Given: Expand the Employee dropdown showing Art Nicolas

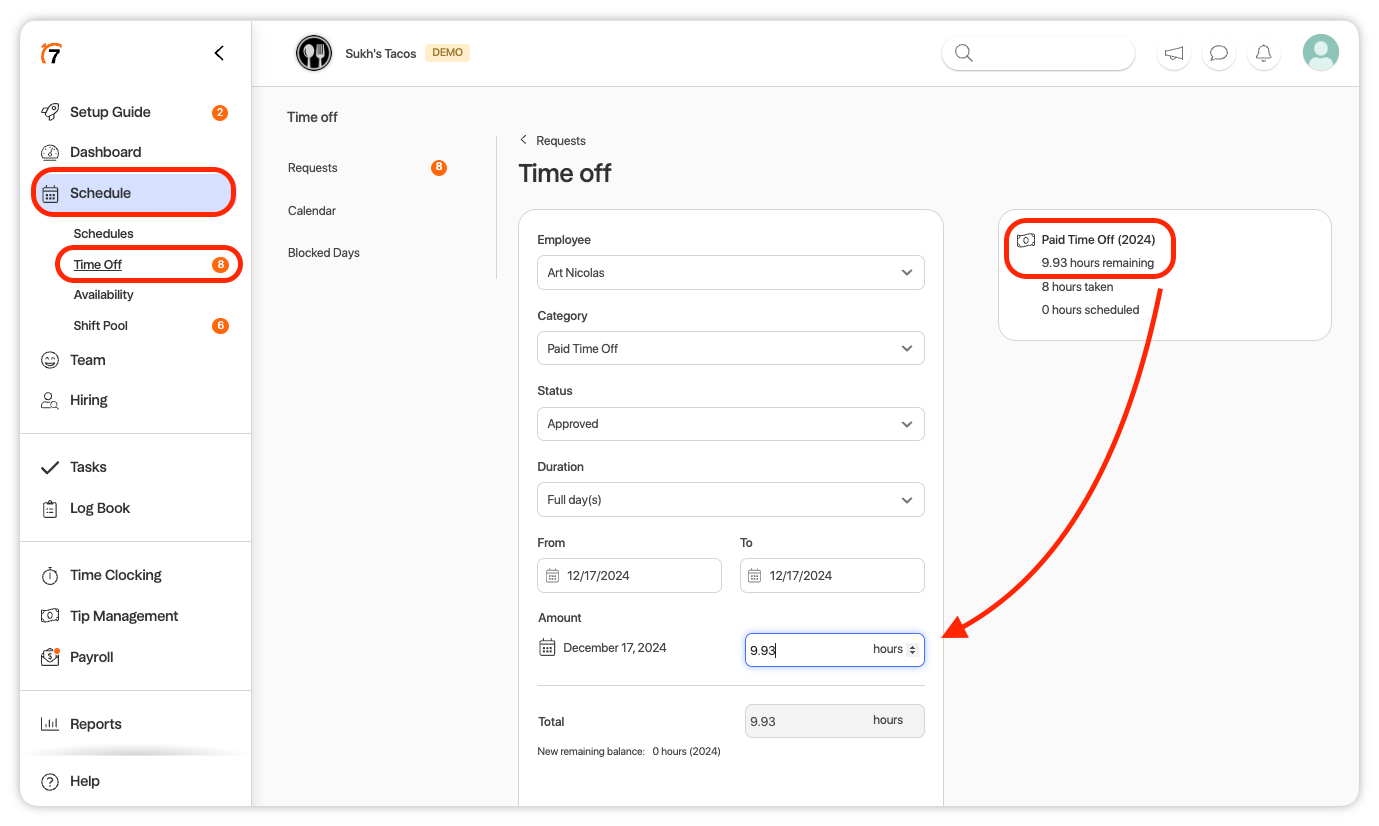Looking at the screenshot, I should click(x=730, y=273).
